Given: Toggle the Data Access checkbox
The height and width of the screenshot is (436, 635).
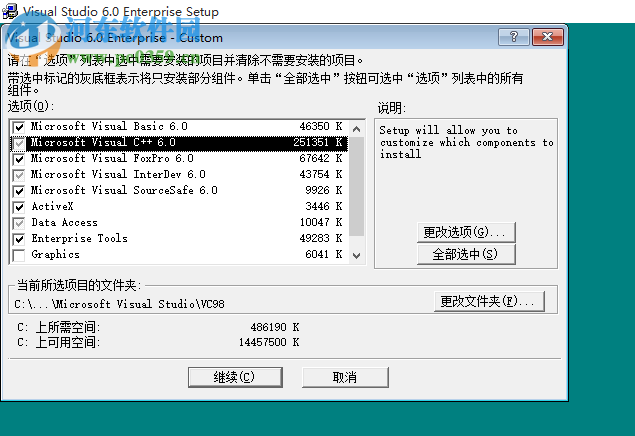Looking at the screenshot, I should (x=19, y=223).
